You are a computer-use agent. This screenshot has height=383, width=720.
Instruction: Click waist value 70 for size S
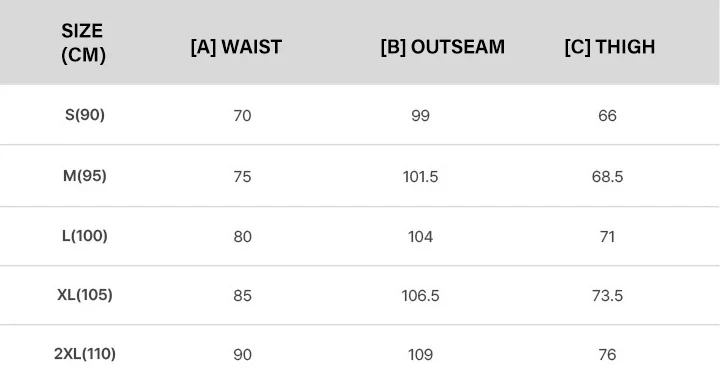[x=242, y=116]
